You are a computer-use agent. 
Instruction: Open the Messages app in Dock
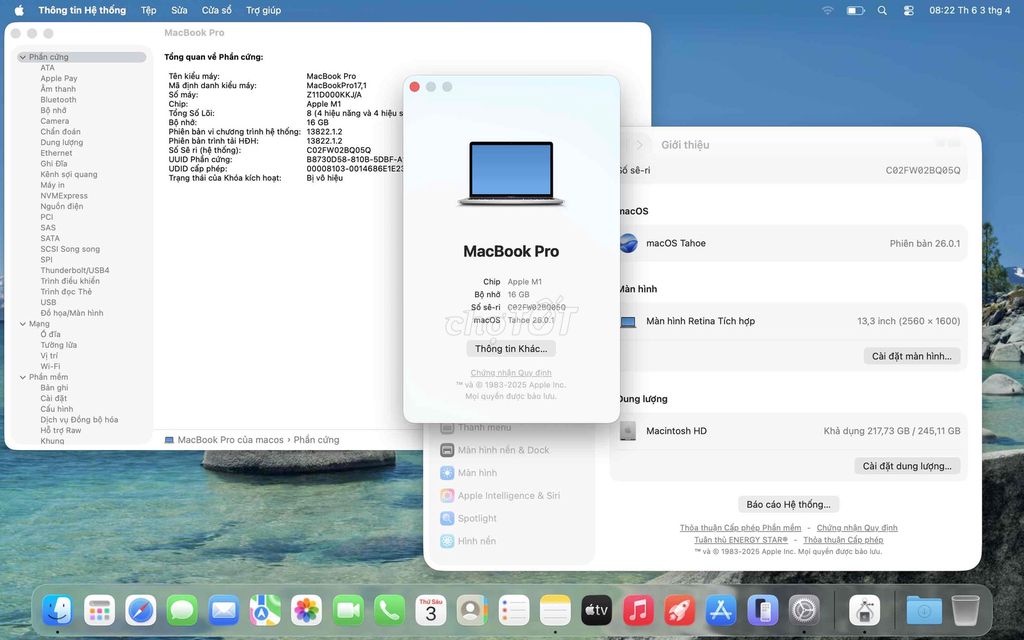(x=182, y=611)
